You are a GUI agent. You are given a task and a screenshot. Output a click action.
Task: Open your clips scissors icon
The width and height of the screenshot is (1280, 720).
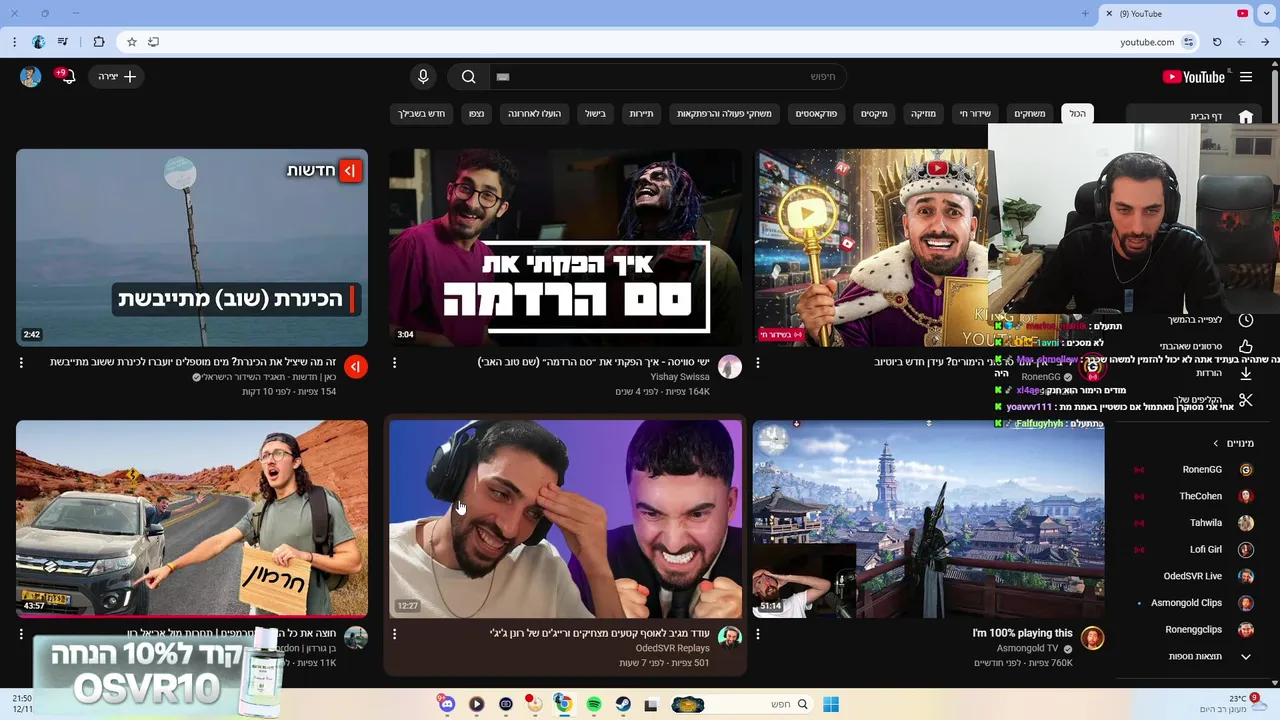tap(1245, 400)
